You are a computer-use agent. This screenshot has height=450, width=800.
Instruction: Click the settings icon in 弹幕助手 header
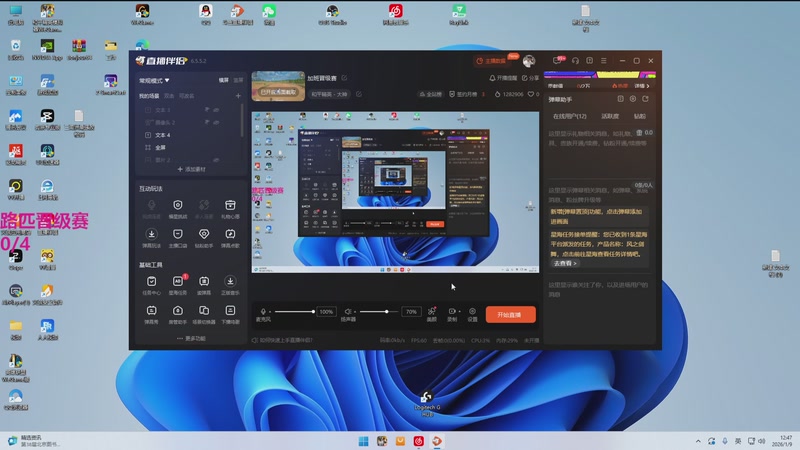pyautogui.click(x=633, y=99)
